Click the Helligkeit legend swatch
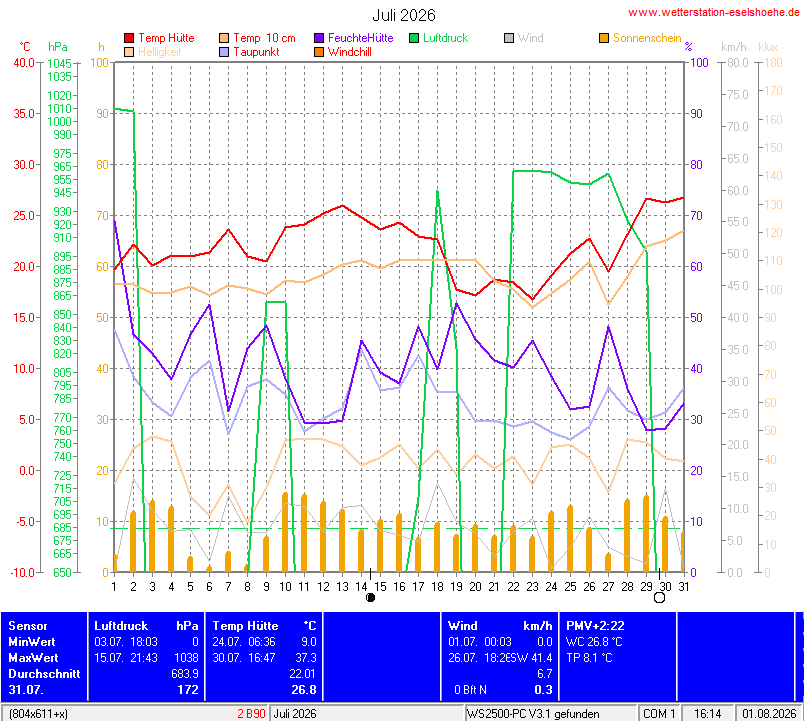Viewport: 804px width, 721px height. coord(129,52)
